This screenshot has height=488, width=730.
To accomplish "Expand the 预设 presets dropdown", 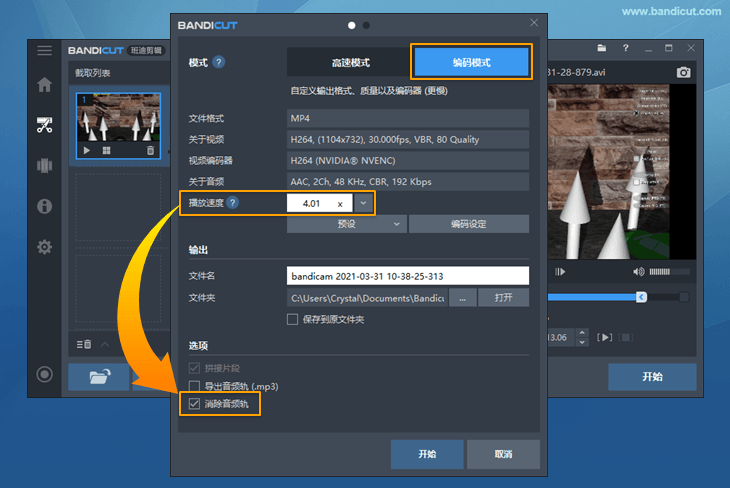I will click(345, 224).
